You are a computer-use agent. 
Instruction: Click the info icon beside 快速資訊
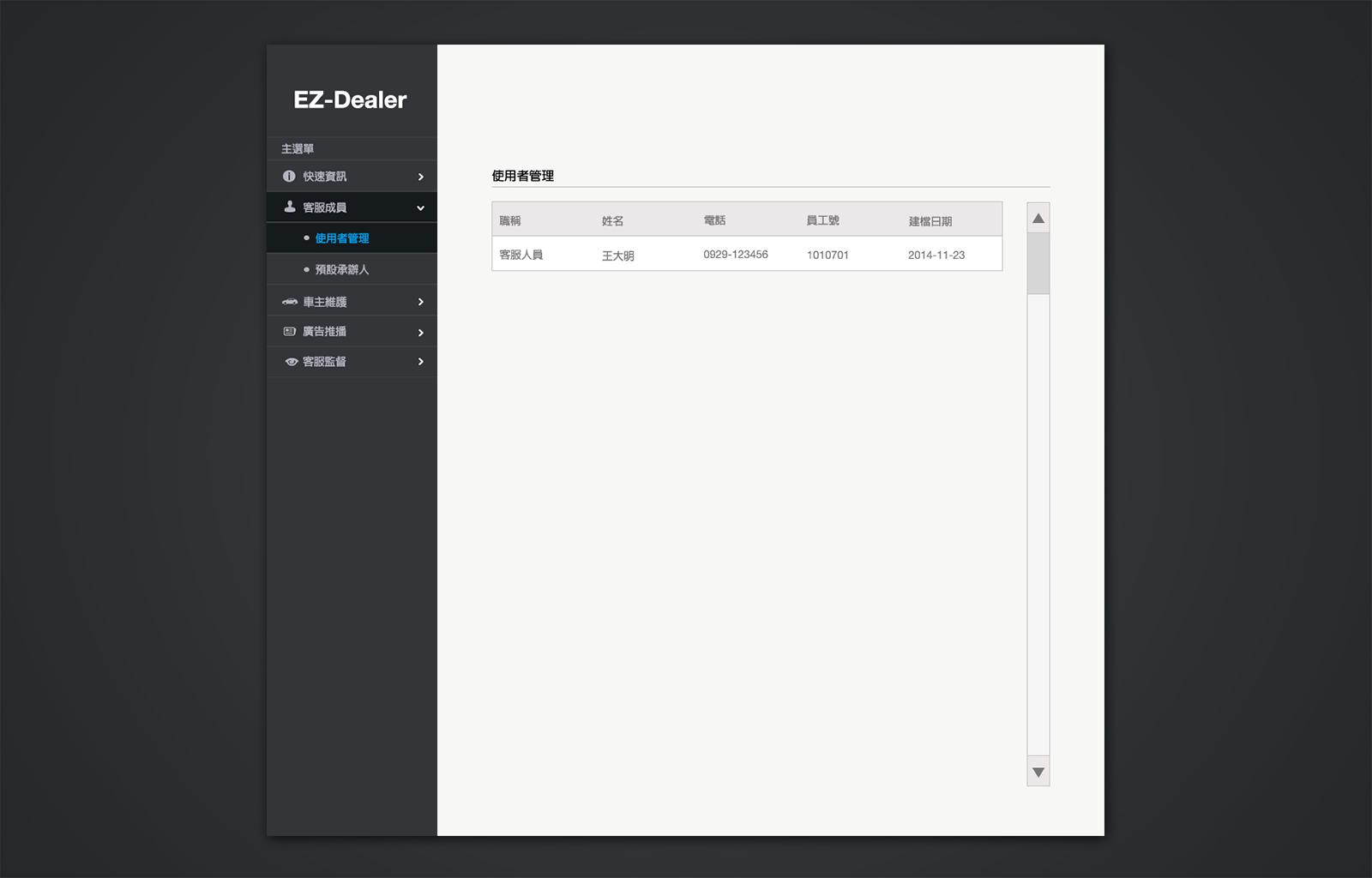pyautogui.click(x=289, y=177)
